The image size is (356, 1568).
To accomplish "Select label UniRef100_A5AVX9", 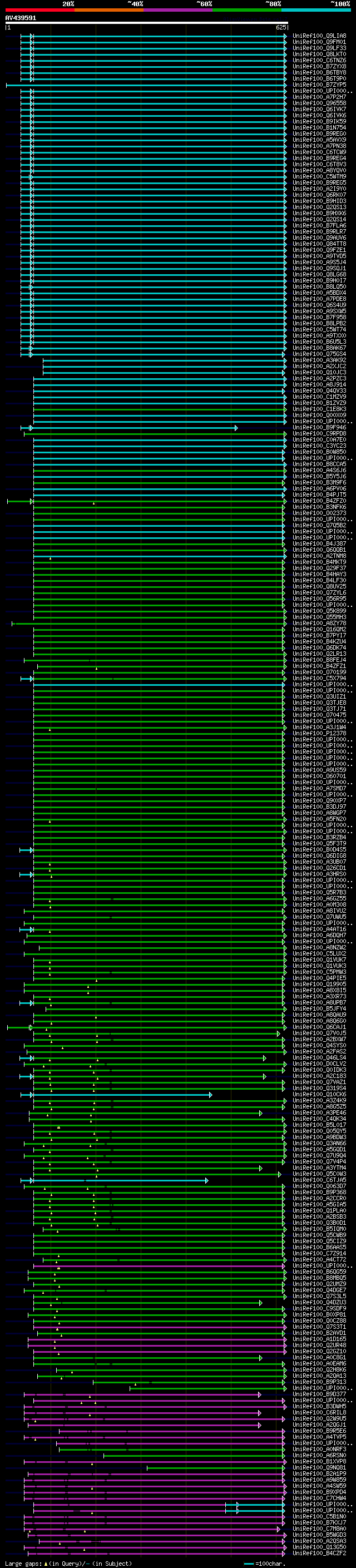I will tap(319, 140).
